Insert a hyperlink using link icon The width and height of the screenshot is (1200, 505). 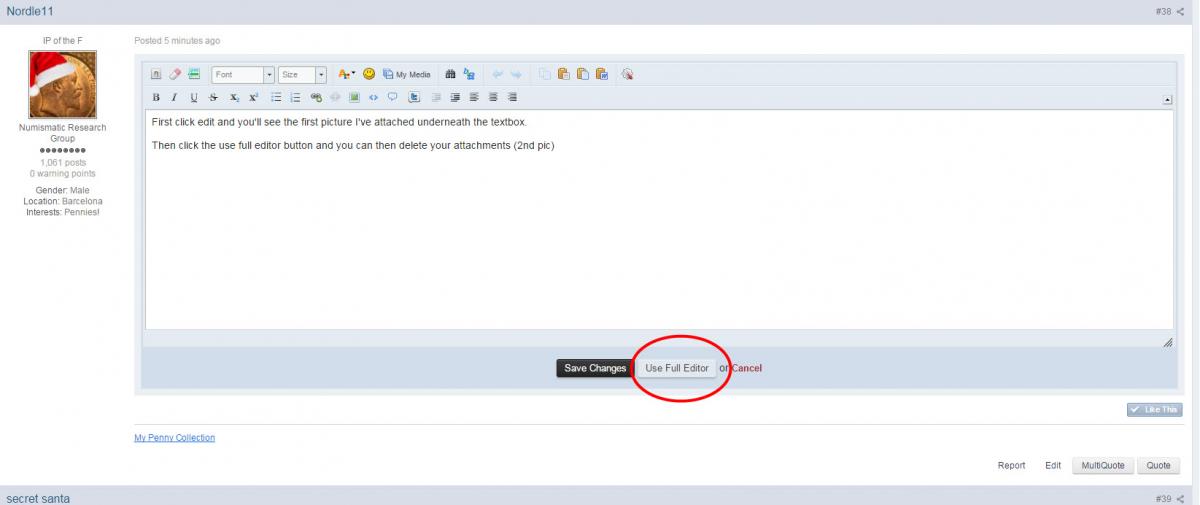(316, 97)
